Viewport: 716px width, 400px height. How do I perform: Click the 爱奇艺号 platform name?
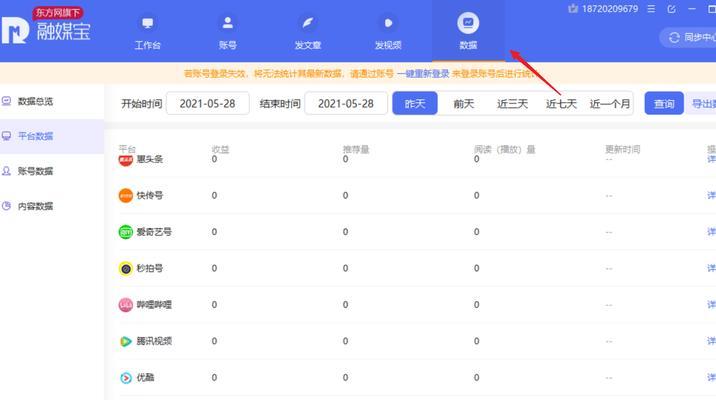pyautogui.click(x=154, y=232)
